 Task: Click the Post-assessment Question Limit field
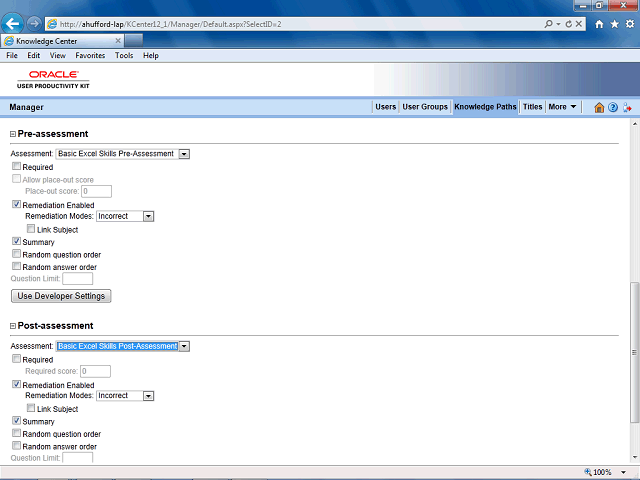point(78,458)
